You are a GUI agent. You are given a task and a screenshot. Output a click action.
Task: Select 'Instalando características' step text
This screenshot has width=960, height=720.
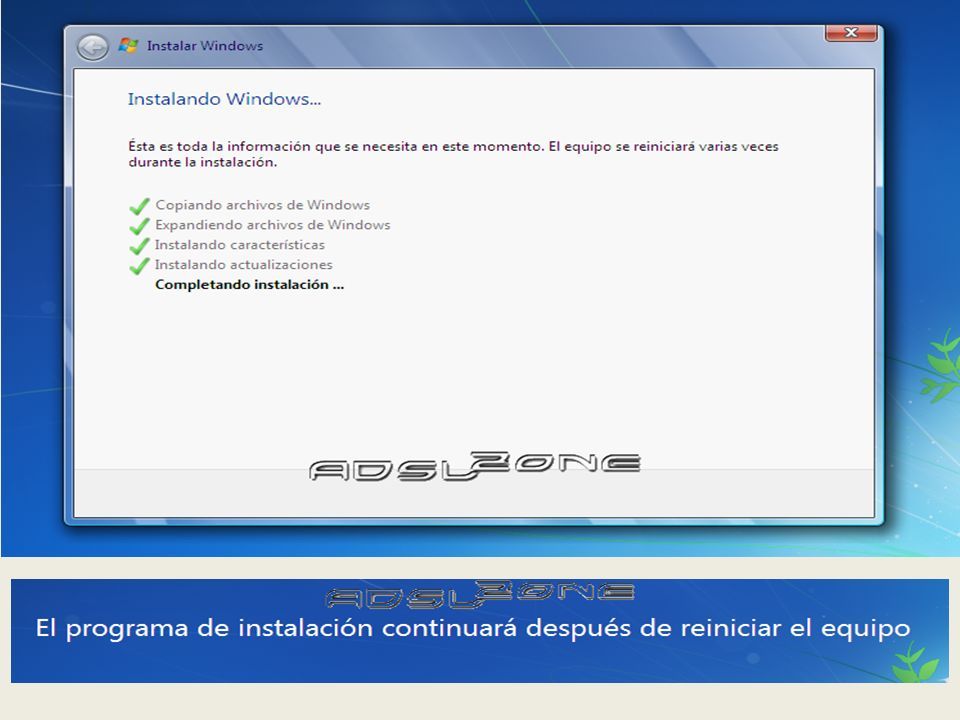point(239,245)
